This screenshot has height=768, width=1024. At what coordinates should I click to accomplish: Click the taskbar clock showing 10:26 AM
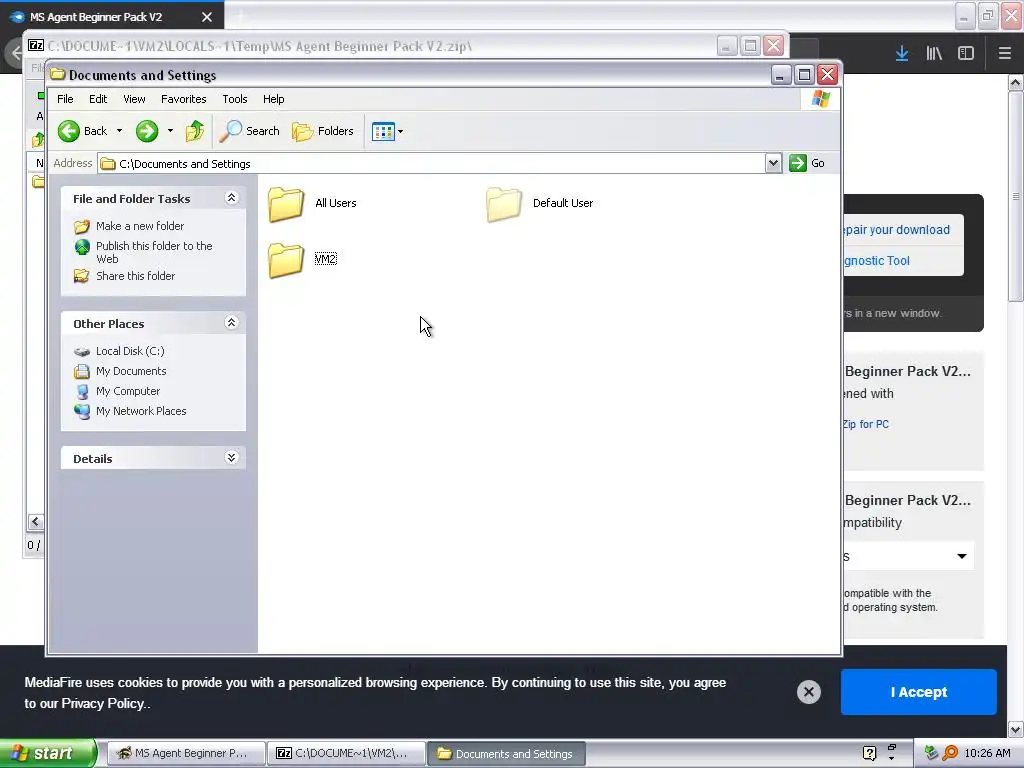tap(987, 754)
